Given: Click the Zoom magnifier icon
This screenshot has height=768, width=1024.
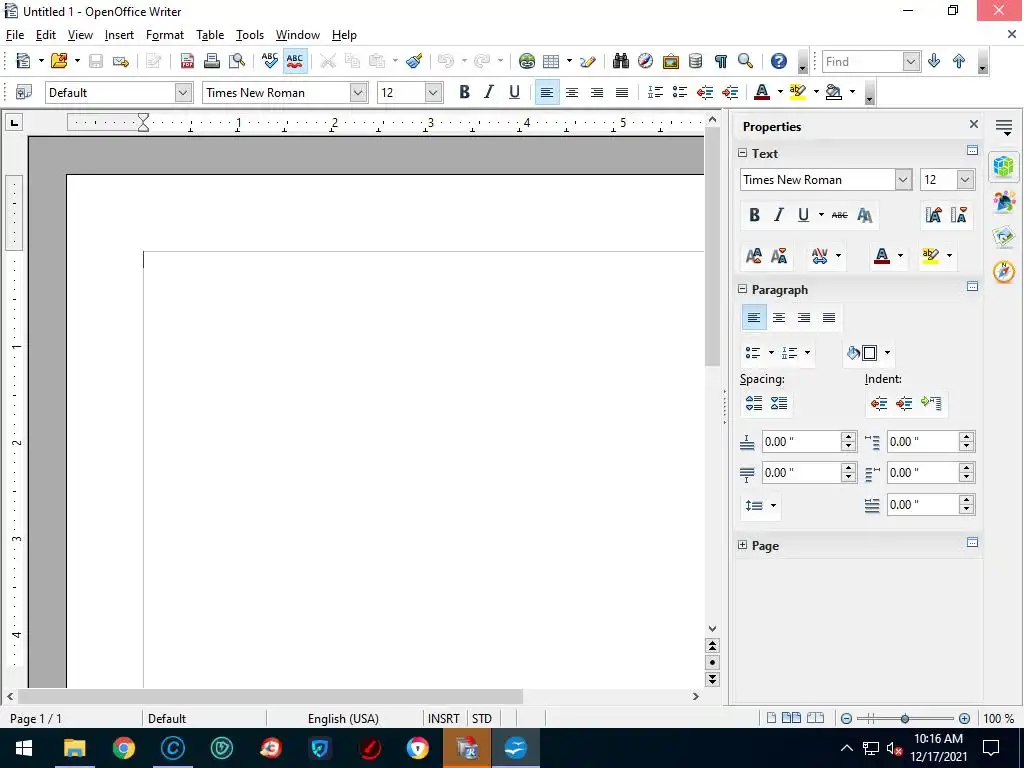Looking at the screenshot, I should point(745,61).
